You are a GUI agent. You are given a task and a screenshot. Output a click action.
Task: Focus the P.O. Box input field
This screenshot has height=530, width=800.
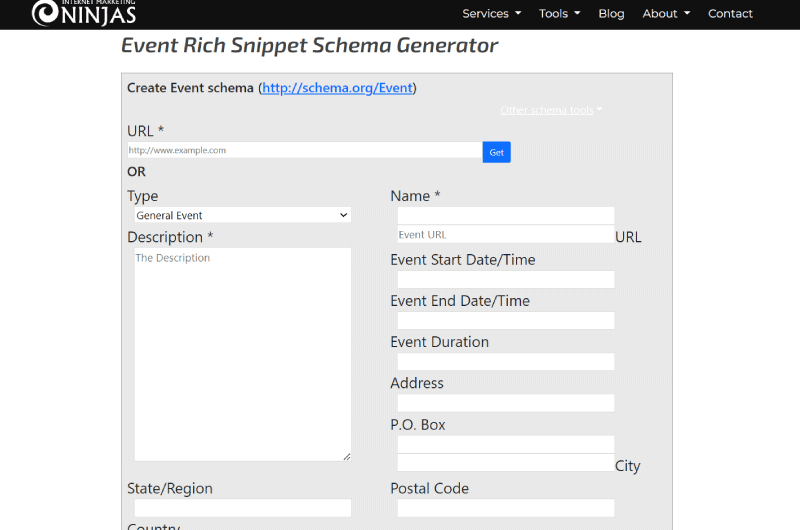pos(506,444)
